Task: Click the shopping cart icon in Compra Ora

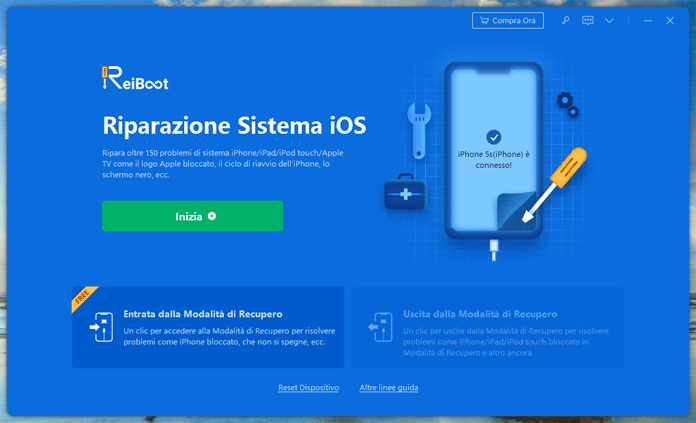Action: pos(484,20)
